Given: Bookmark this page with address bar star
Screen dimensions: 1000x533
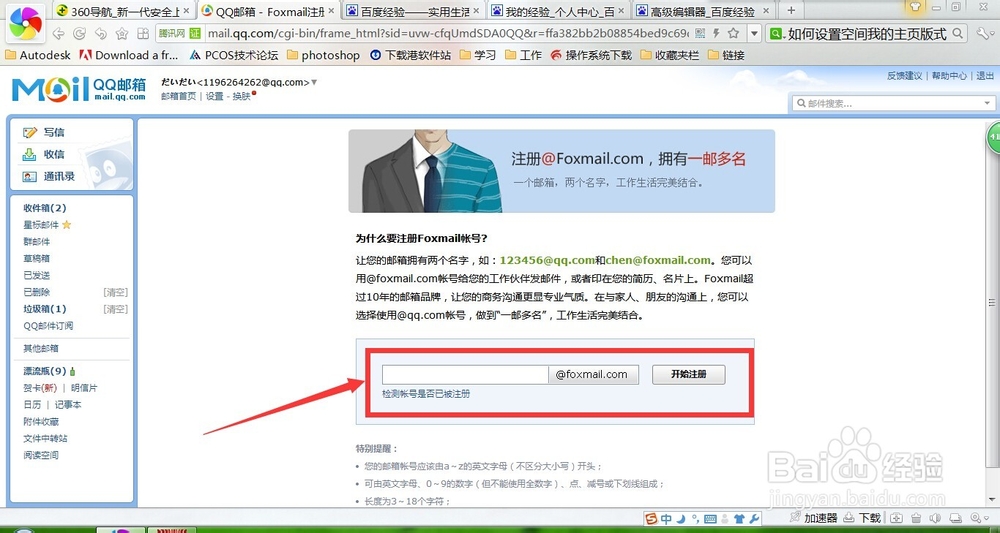Looking at the screenshot, I should (733, 33).
